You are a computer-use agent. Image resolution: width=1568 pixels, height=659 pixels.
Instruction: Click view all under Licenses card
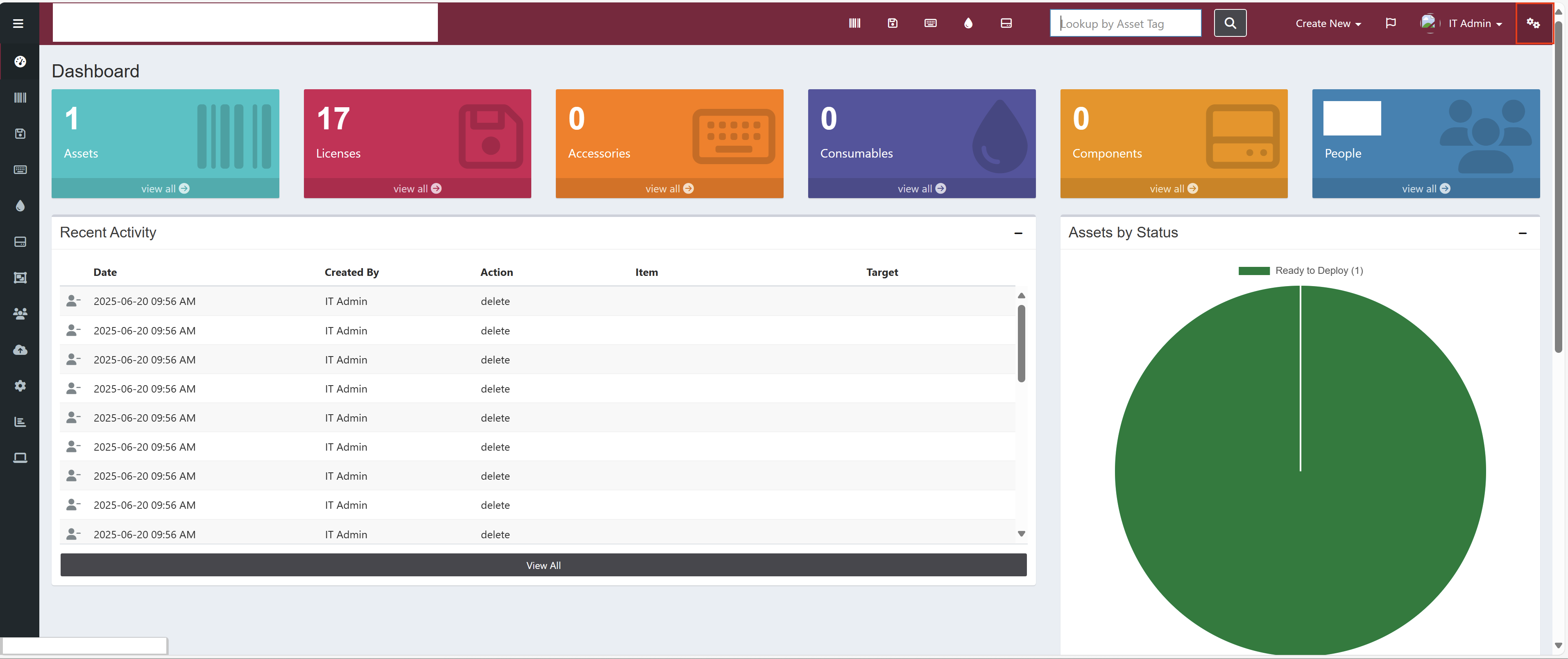click(417, 189)
